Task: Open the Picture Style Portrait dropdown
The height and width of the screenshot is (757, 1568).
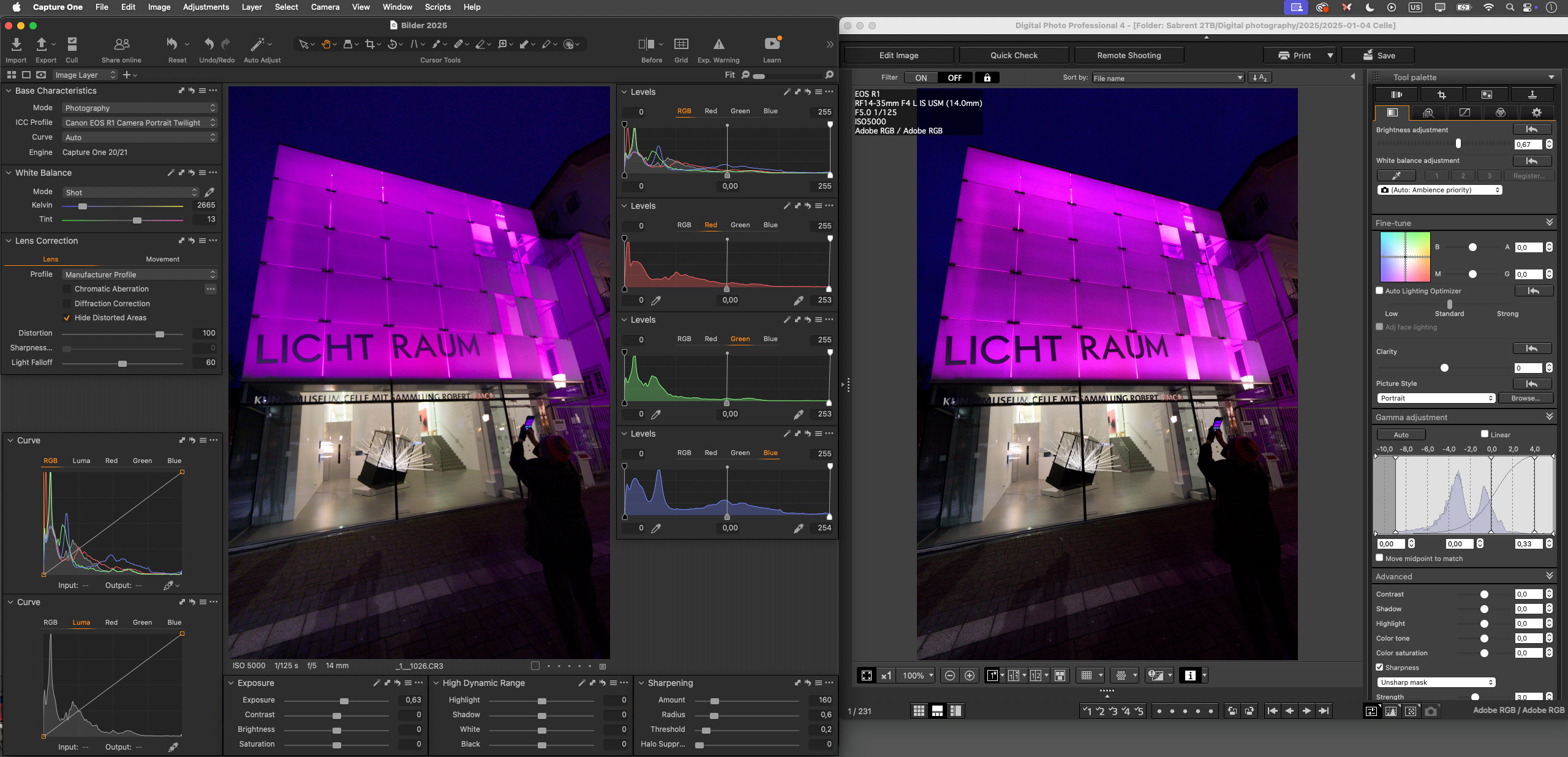Action: point(1436,398)
